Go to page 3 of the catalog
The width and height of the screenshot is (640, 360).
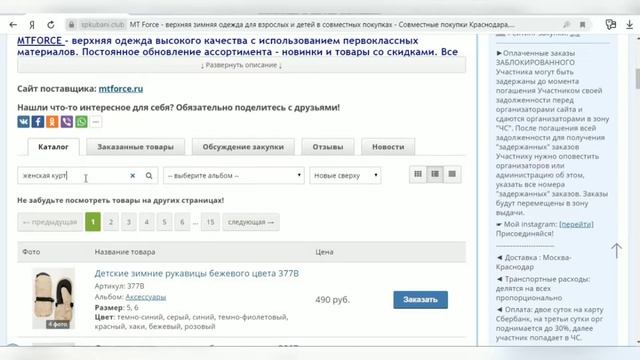coord(129,222)
